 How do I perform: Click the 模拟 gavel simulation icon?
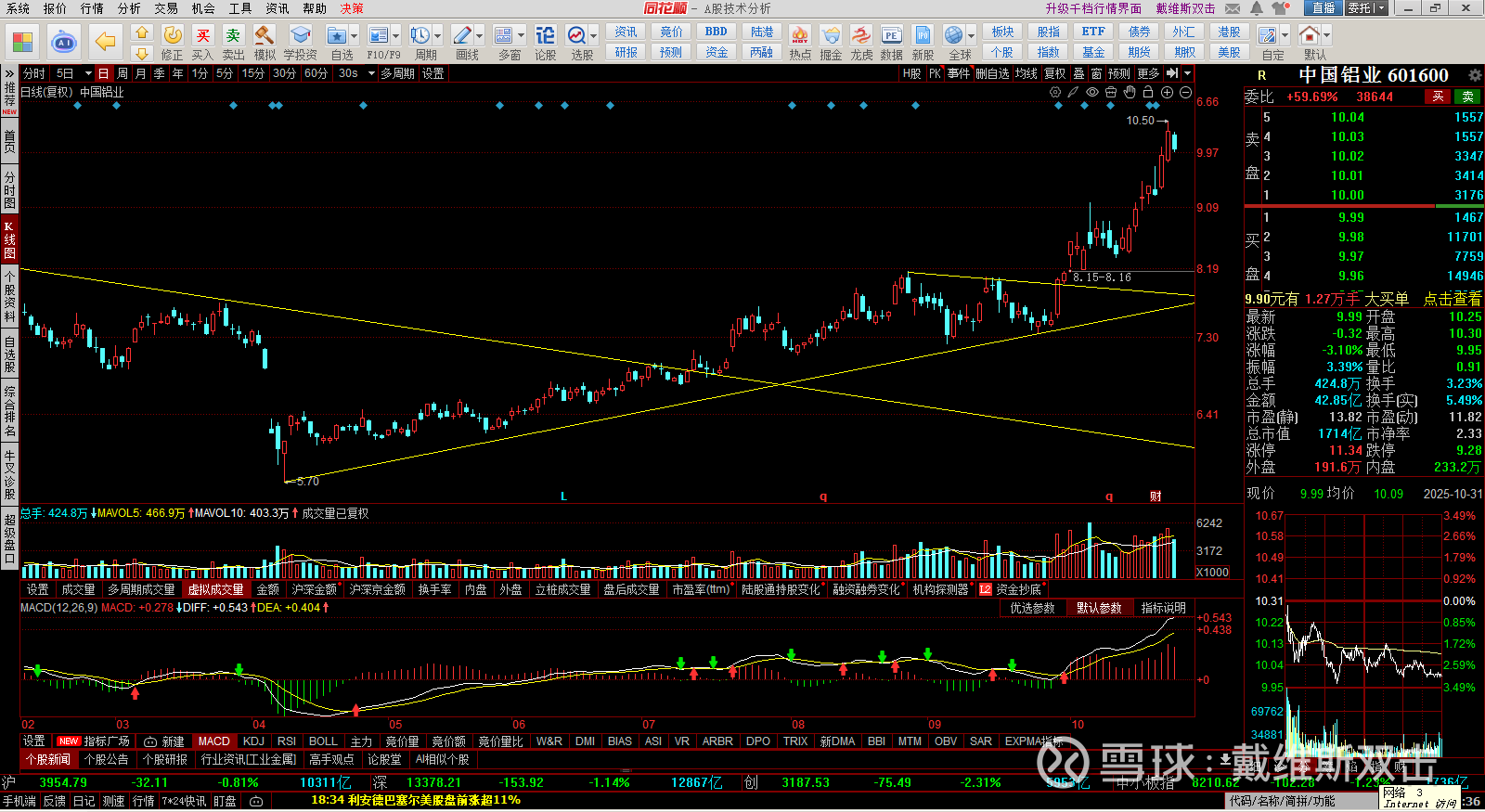point(265,43)
